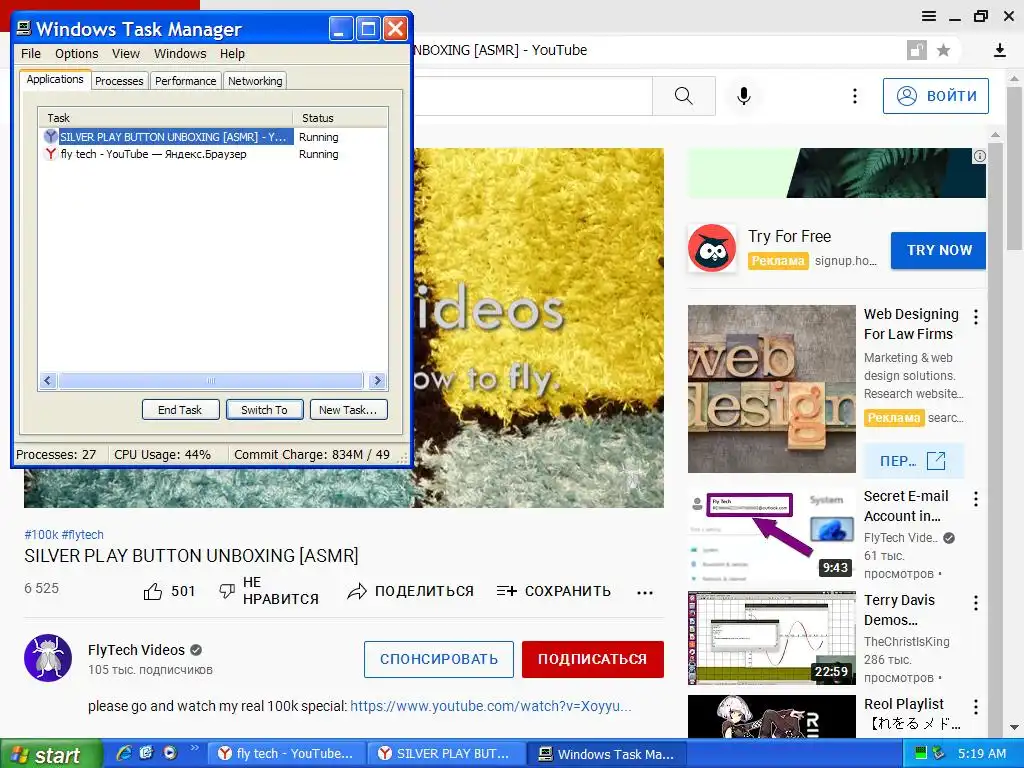1024x768 pixels.
Task: Click the Switch To button
Action: (264, 410)
